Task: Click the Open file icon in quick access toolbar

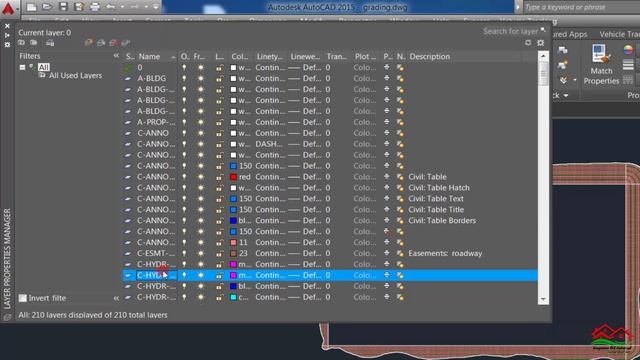Action: point(47,7)
